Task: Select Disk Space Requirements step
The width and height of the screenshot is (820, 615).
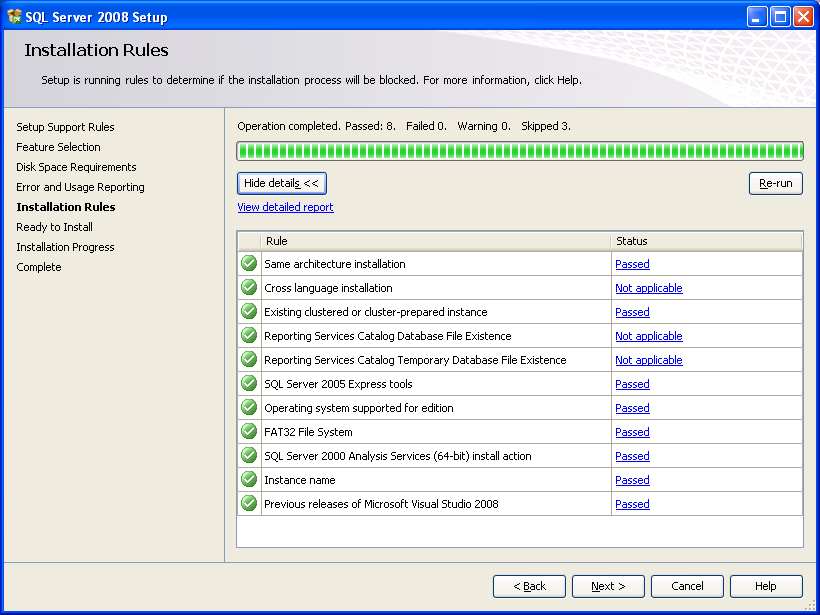Action: point(76,167)
